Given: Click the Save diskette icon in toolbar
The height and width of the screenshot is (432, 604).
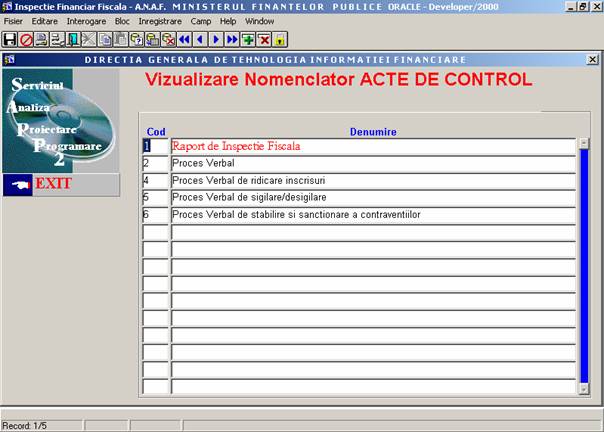Looking at the screenshot, I should (9, 40).
